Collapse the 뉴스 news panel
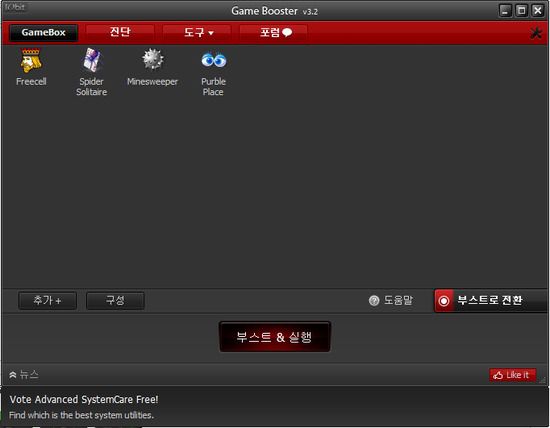Viewport: 550px width, 428px height. click(x=24, y=375)
